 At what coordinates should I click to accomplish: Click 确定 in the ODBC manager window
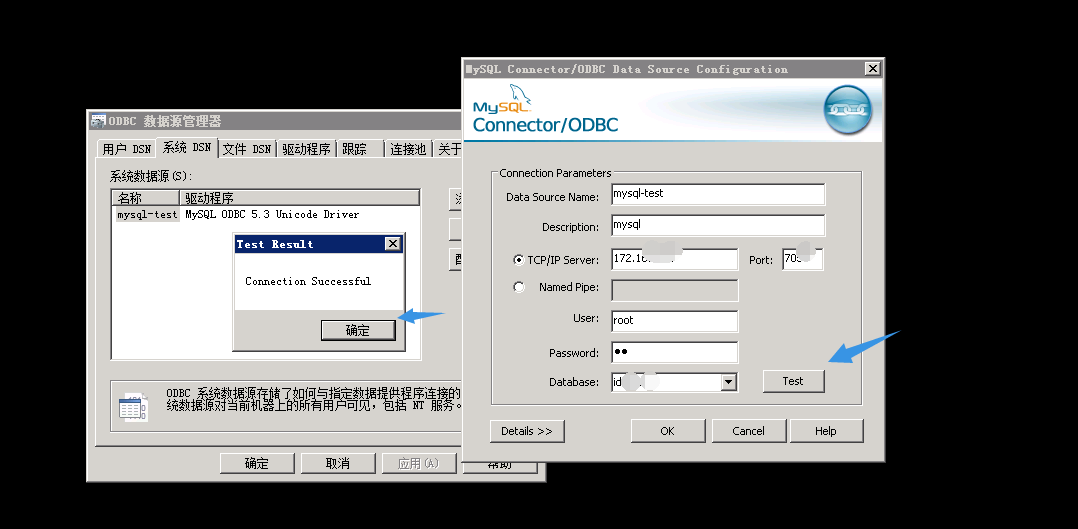click(x=257, y=463)
